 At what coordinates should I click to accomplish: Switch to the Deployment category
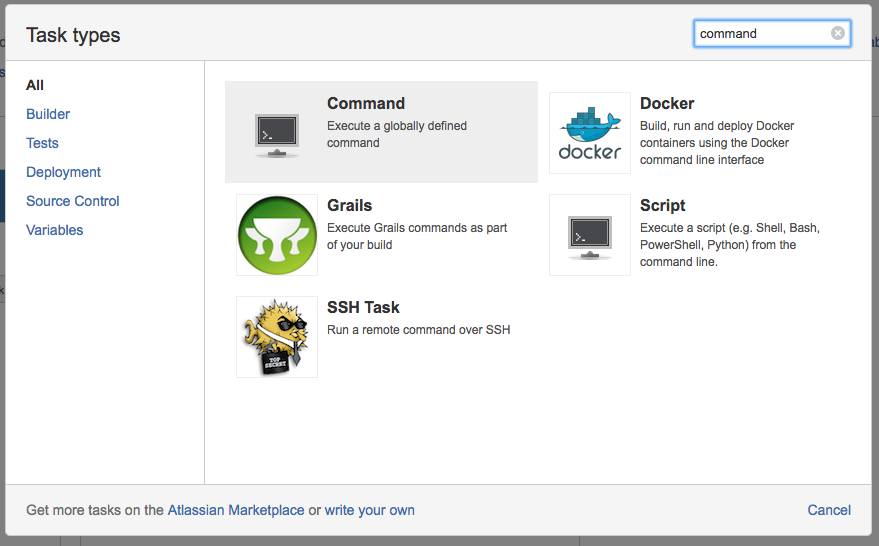(x=63, y=172)
